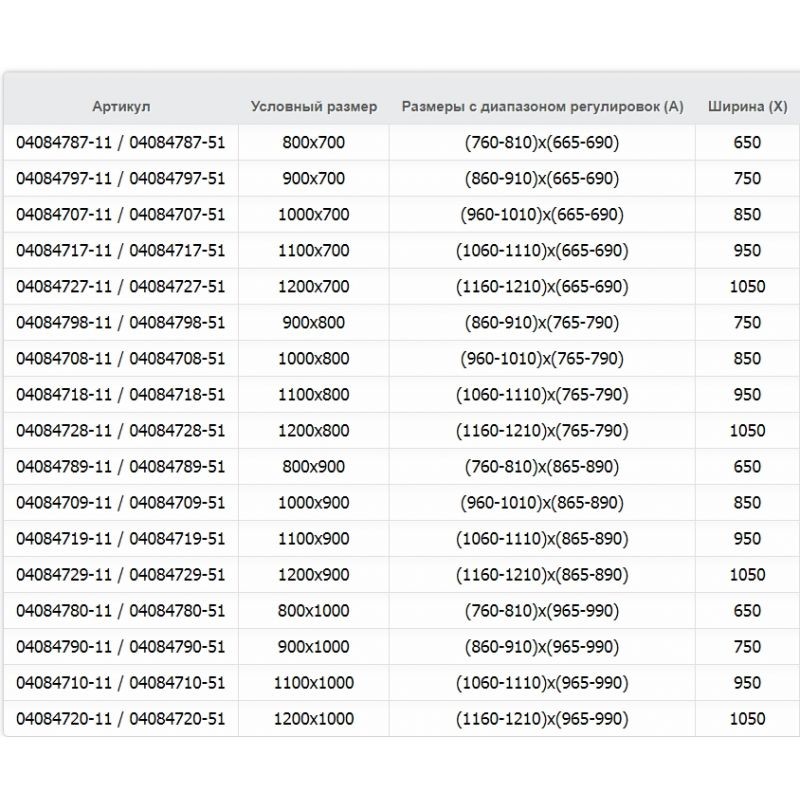800x800 pixels.
Task: Select article cell 04084720-11 / 04084720-51
Action: pos(121,719)
